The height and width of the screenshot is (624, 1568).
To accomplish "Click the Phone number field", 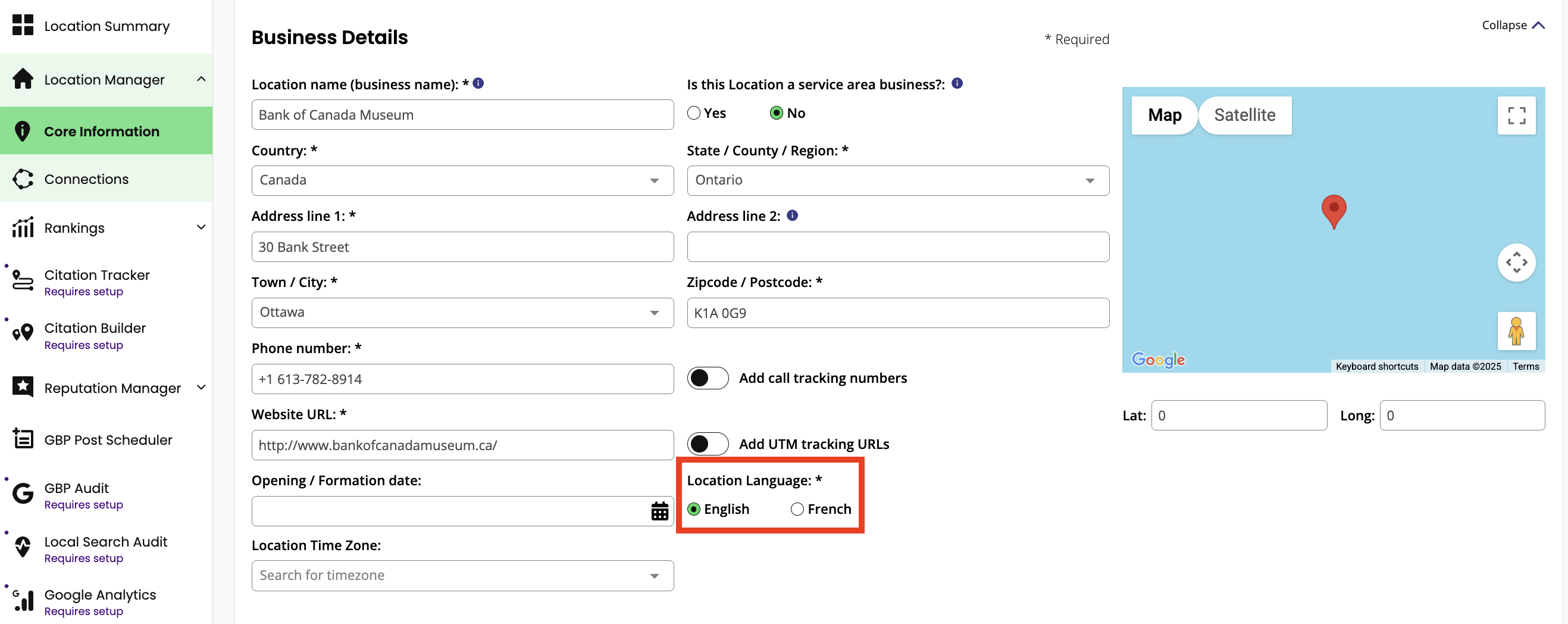I will (x=462, y=379).
